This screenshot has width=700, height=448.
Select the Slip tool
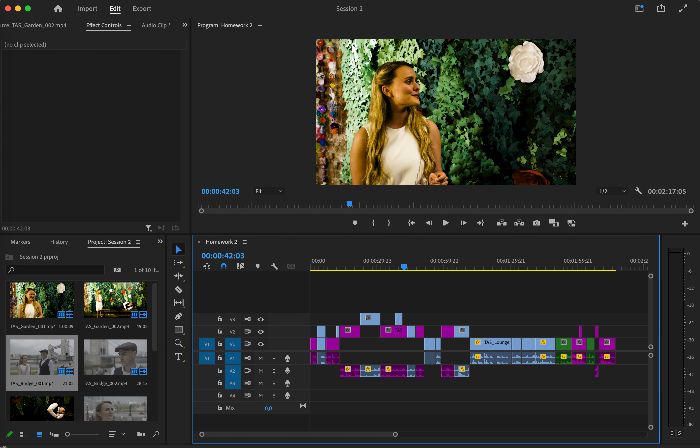[179, 303]
